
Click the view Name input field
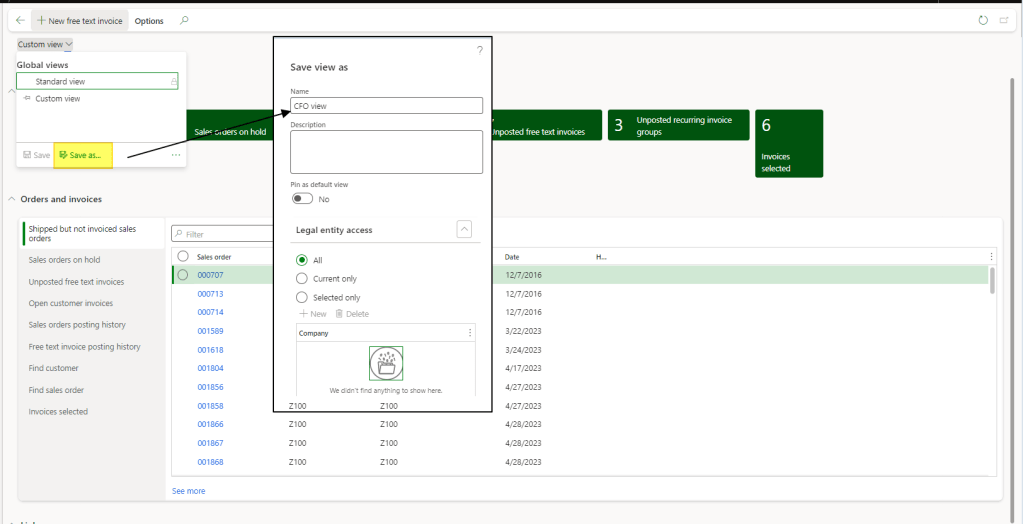[x=386, y=106]
